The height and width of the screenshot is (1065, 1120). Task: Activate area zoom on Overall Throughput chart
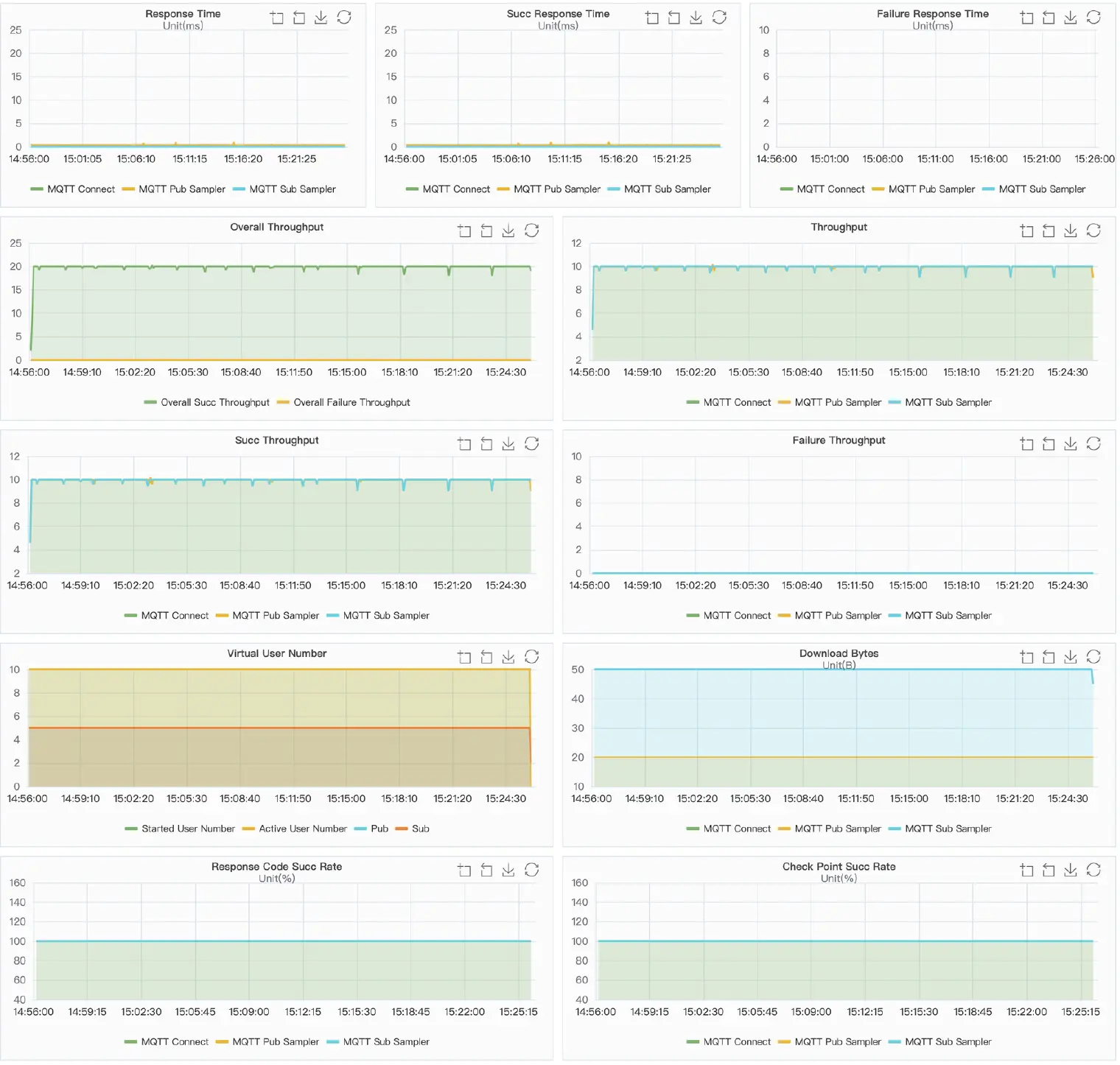[464, 231]
